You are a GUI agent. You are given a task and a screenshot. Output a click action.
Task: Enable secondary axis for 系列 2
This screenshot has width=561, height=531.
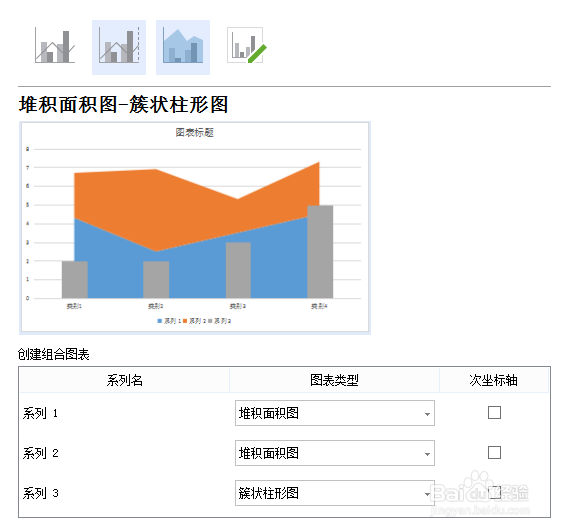[494, 453]
